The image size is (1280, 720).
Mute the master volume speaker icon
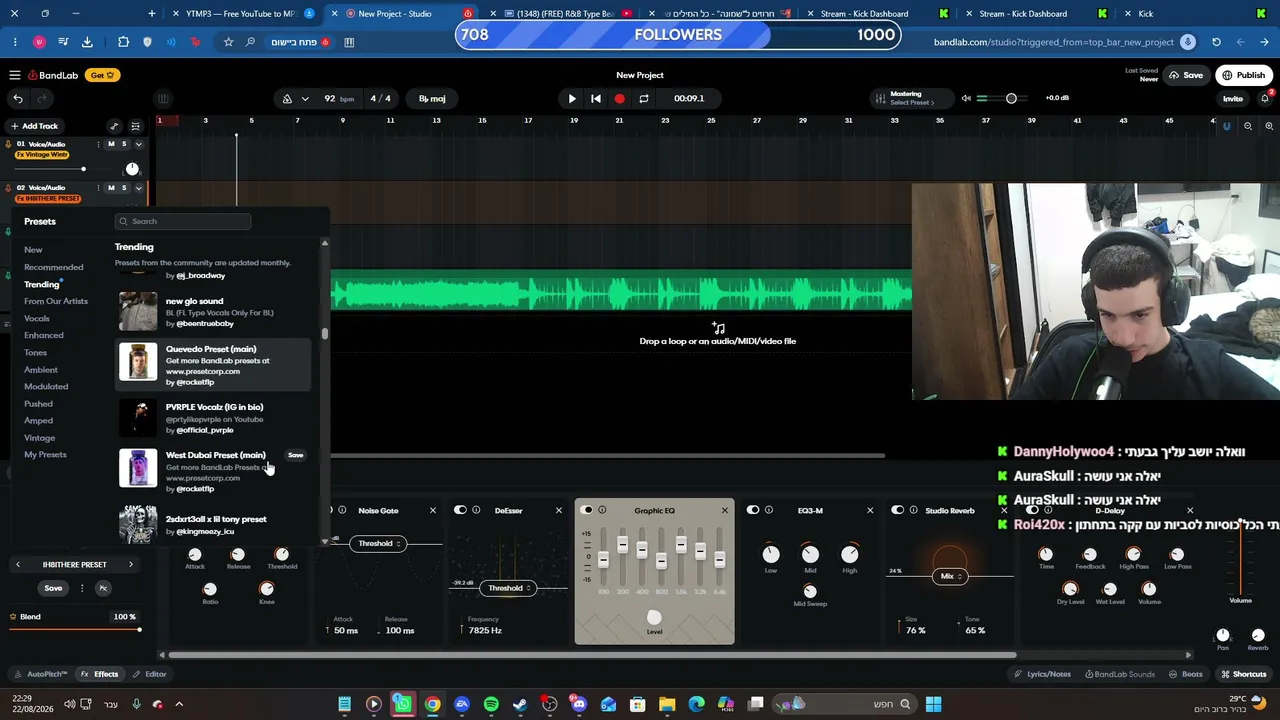pyautogui.click(x=966, y=98)
